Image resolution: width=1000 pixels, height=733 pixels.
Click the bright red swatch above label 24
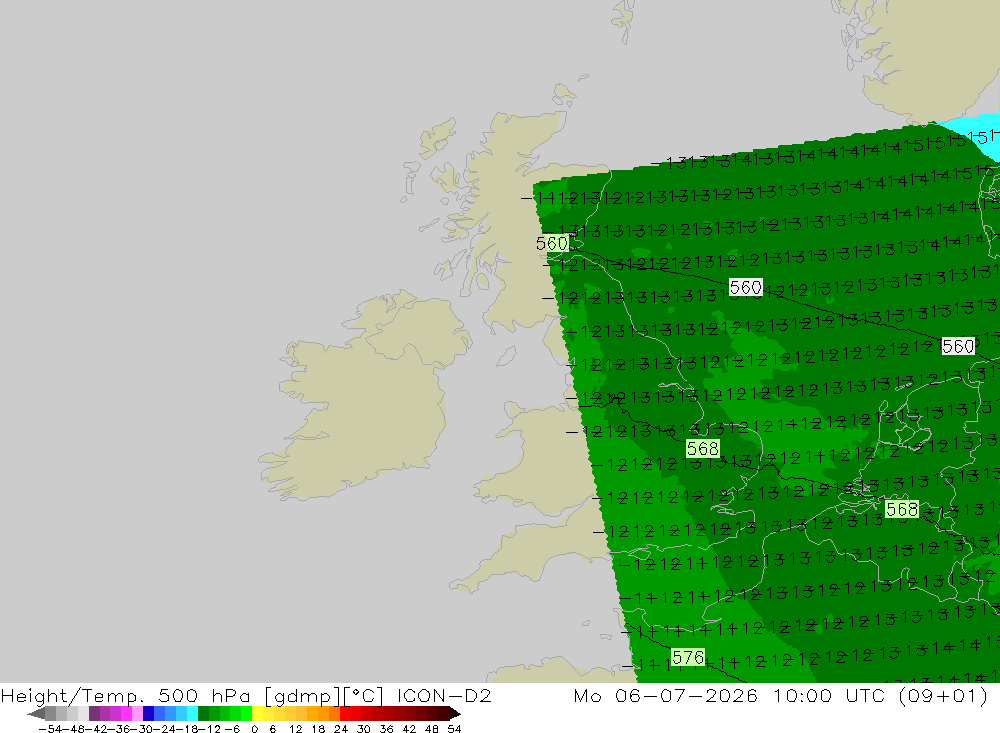pos(345,713)
